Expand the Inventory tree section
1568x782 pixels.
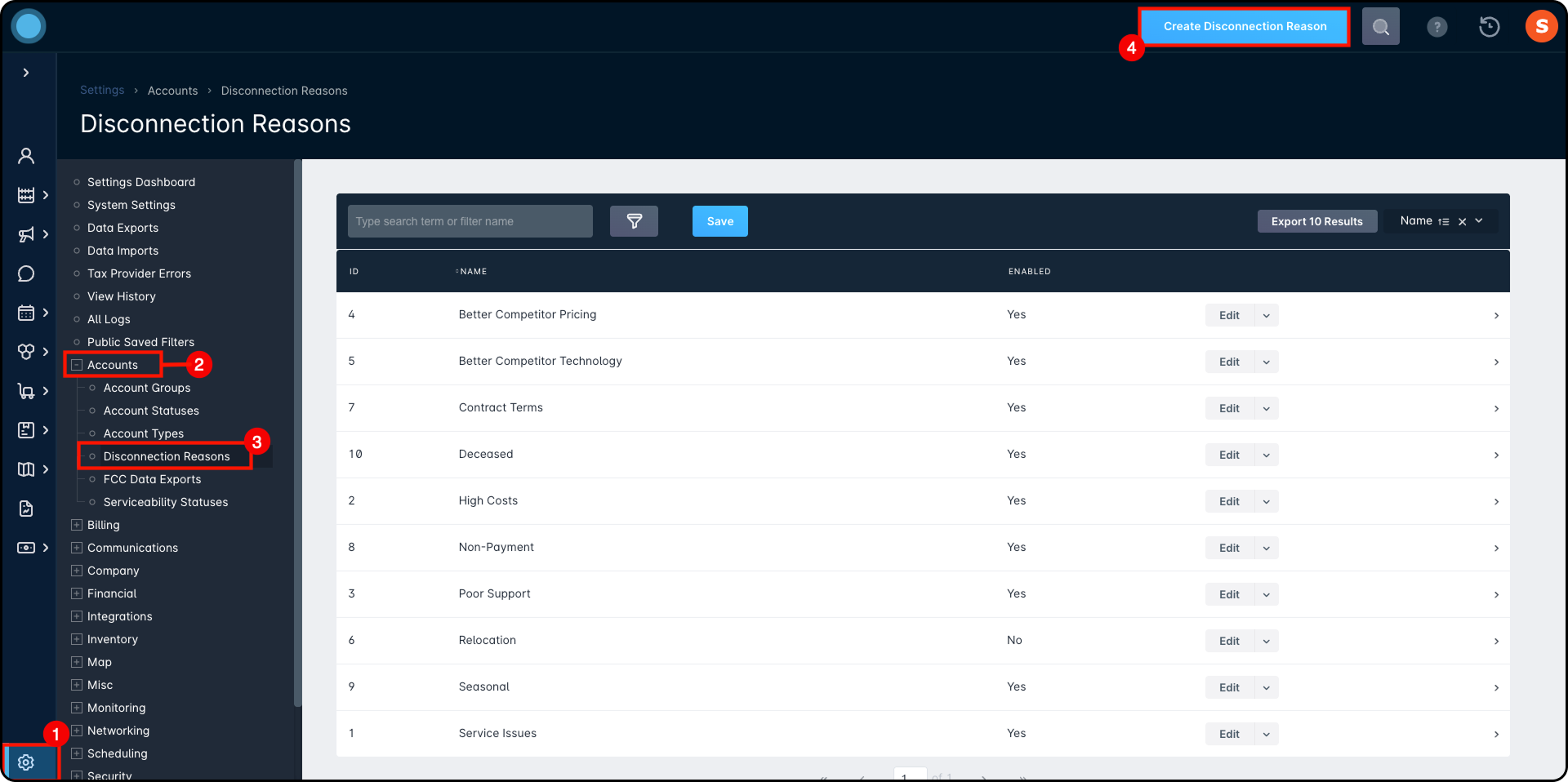(x=77, y=639)
